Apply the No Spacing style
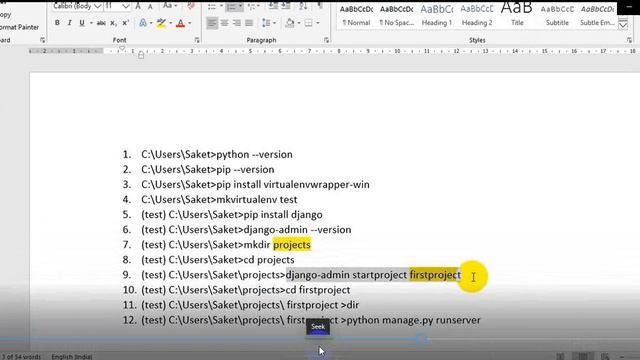This screenshot has height=360, width=640. [x=396, y=15]
